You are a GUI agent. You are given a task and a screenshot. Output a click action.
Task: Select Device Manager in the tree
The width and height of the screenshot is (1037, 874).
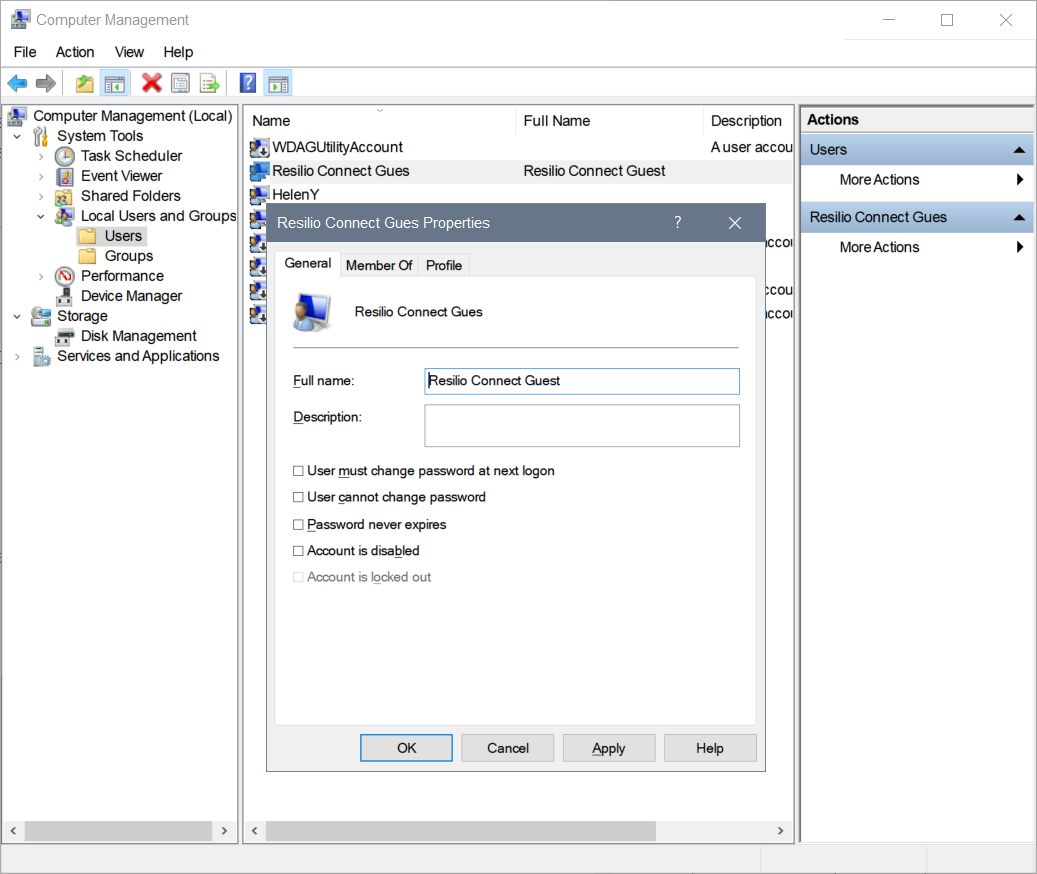coord(131,296)
